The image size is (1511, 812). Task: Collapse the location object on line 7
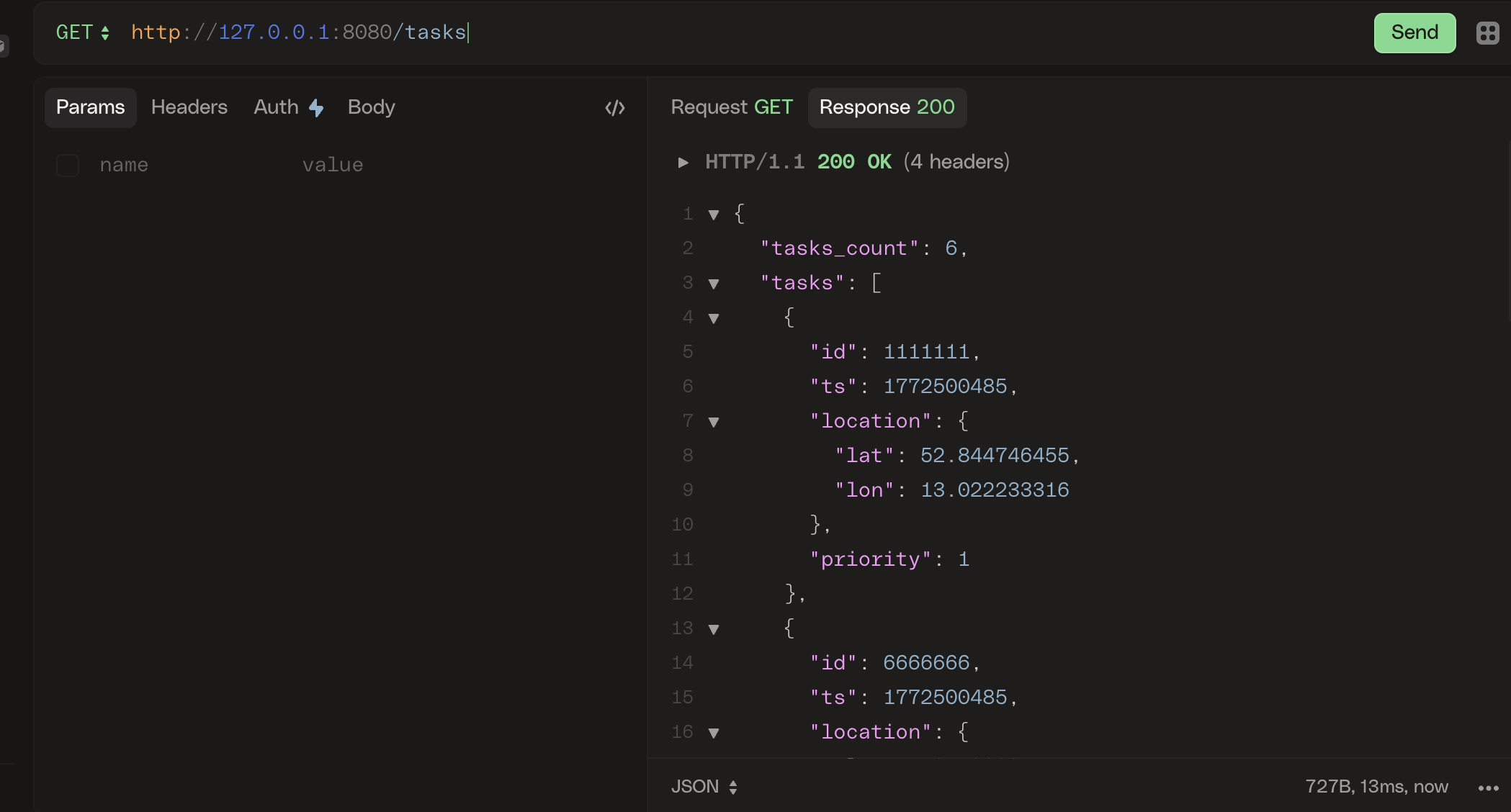(x=714, y=423)
